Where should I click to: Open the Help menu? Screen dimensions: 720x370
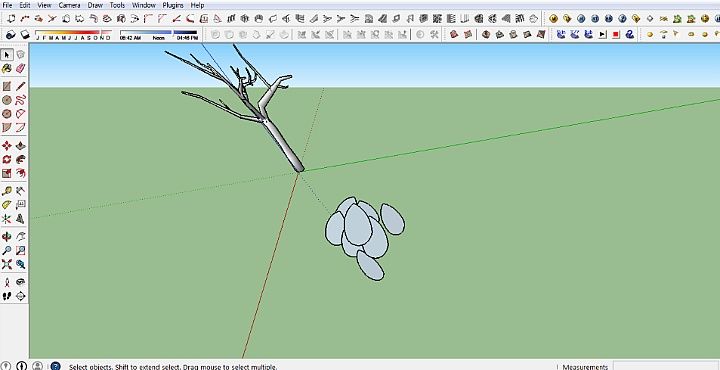pos(197,5)
